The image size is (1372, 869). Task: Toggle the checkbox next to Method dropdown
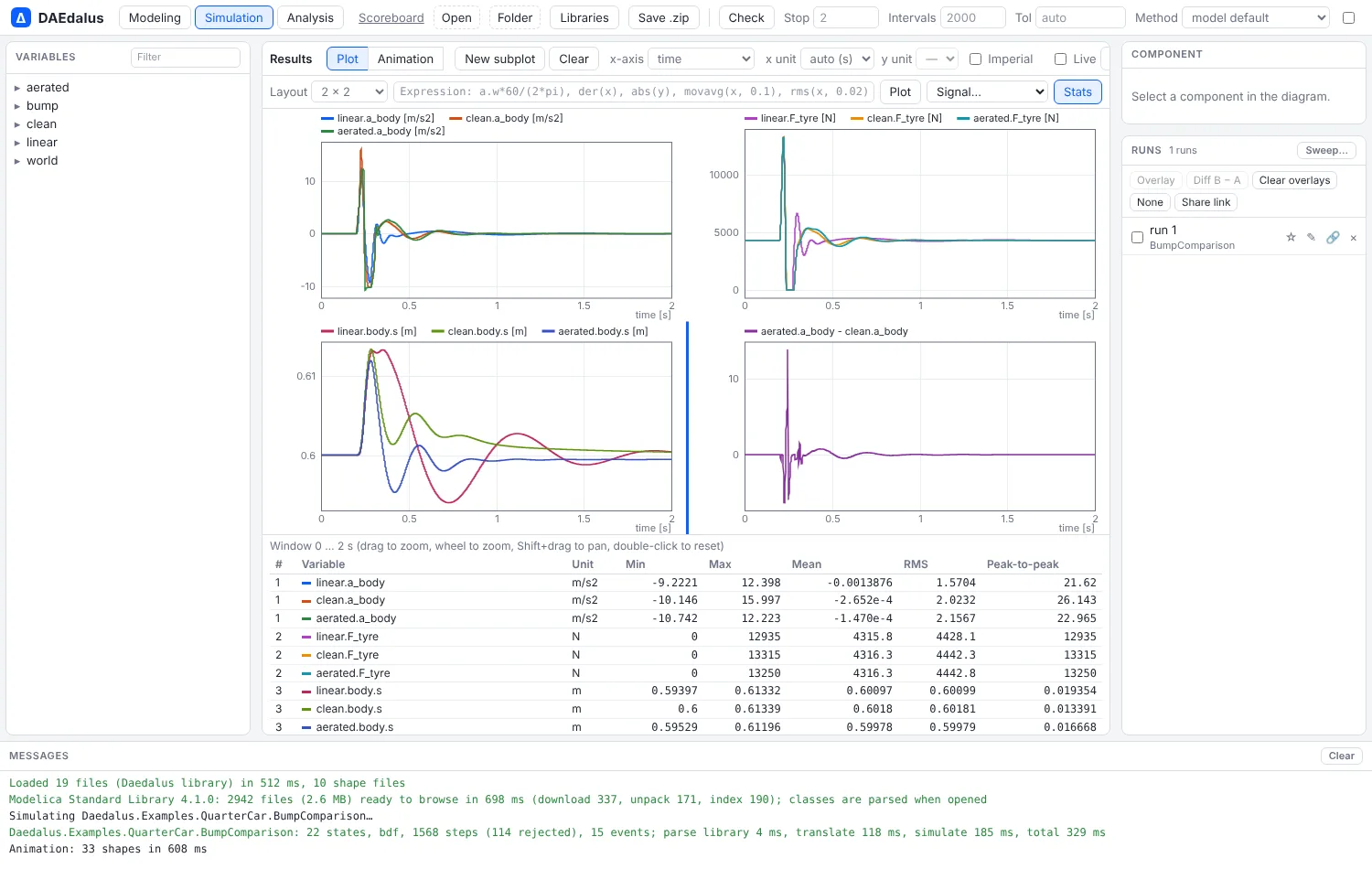(1348, 17)
